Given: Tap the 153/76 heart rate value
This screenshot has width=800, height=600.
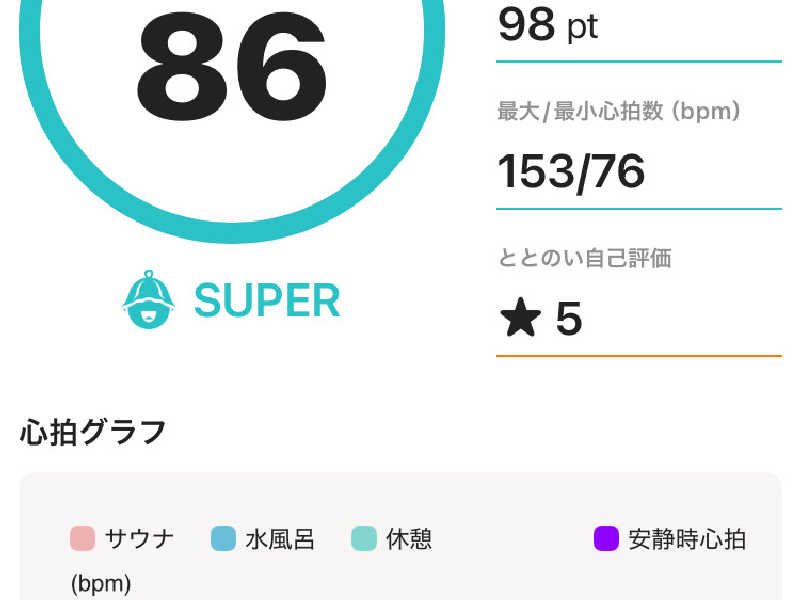Looking at the screenshot, I should tap(571, 172).
